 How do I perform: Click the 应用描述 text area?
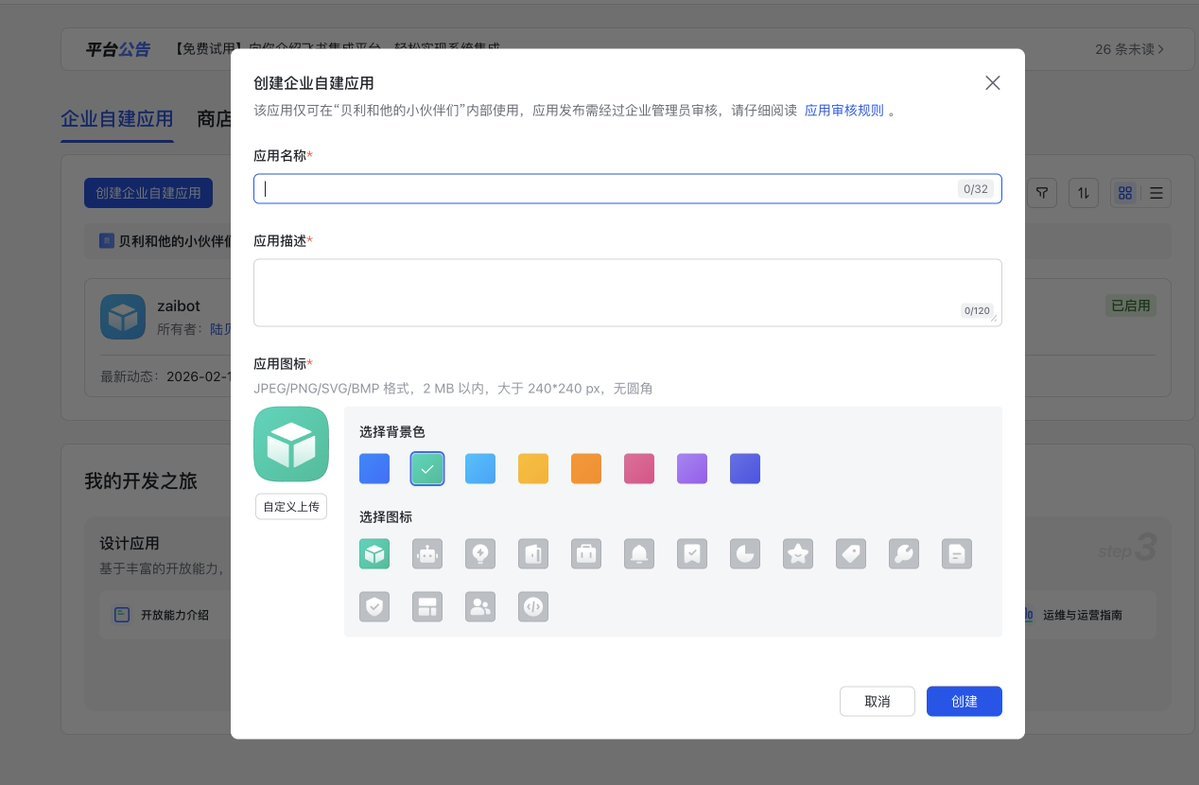pyautogui.click(x=628, y=293)
